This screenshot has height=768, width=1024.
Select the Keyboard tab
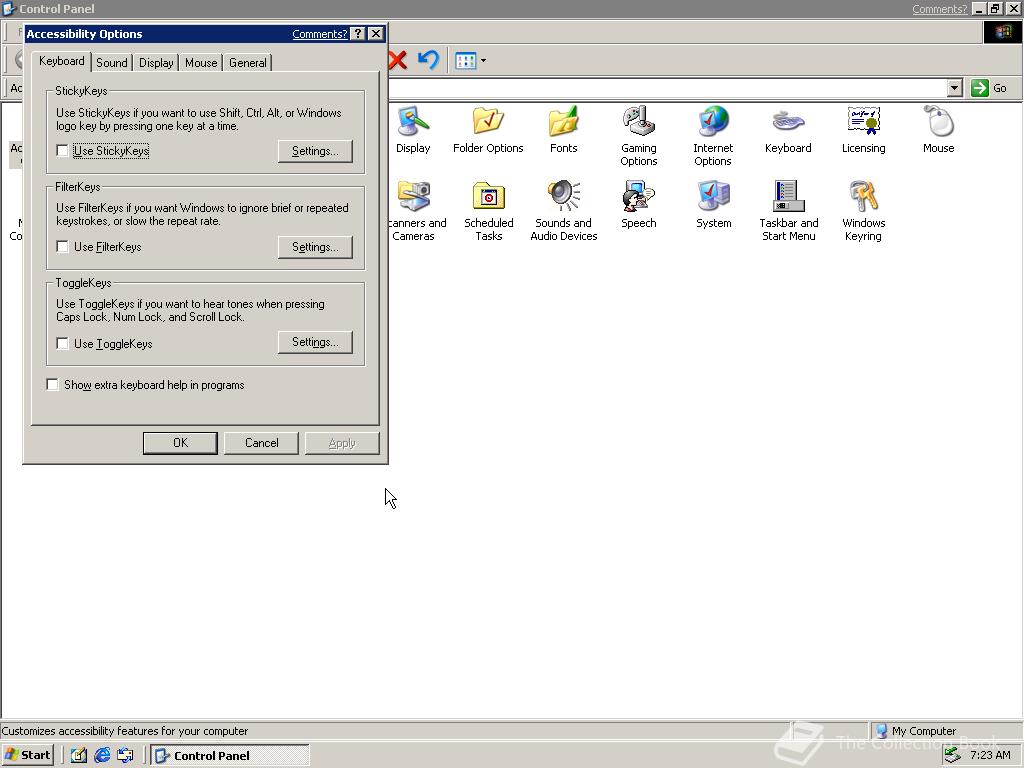coord(61,61)
